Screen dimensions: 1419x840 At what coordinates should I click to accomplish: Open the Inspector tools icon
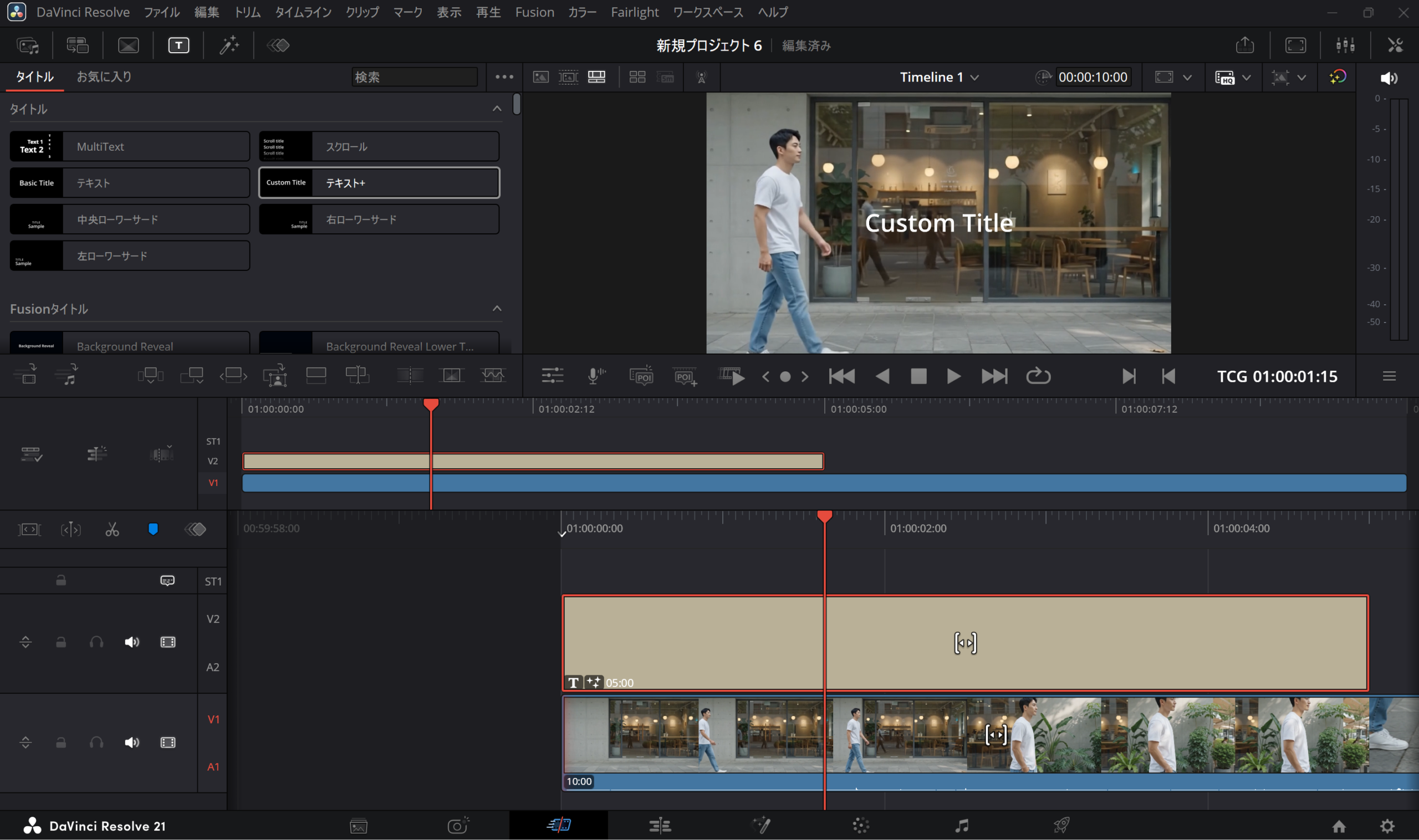1395,45
